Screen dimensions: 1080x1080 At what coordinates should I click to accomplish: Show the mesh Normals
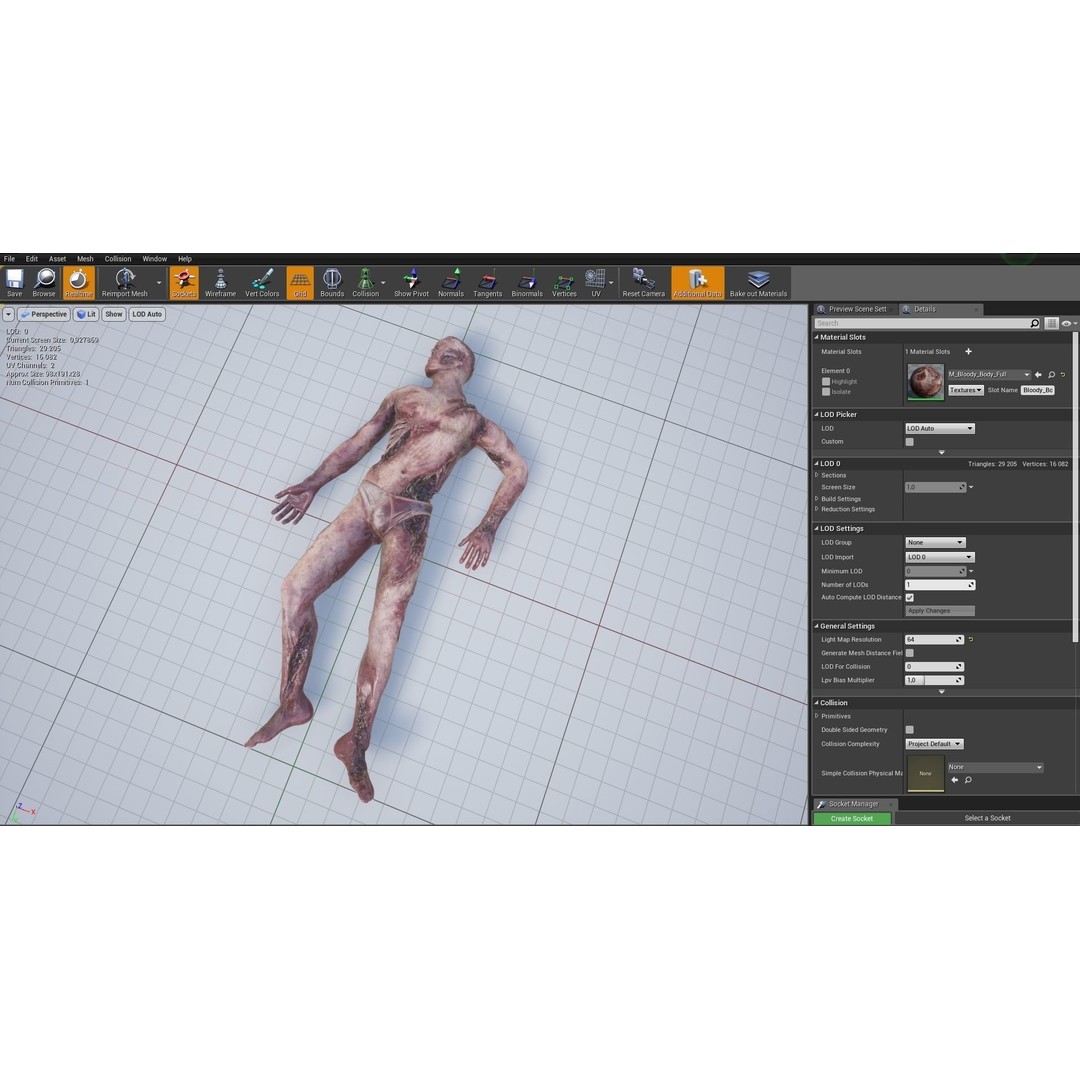(450, 282)
